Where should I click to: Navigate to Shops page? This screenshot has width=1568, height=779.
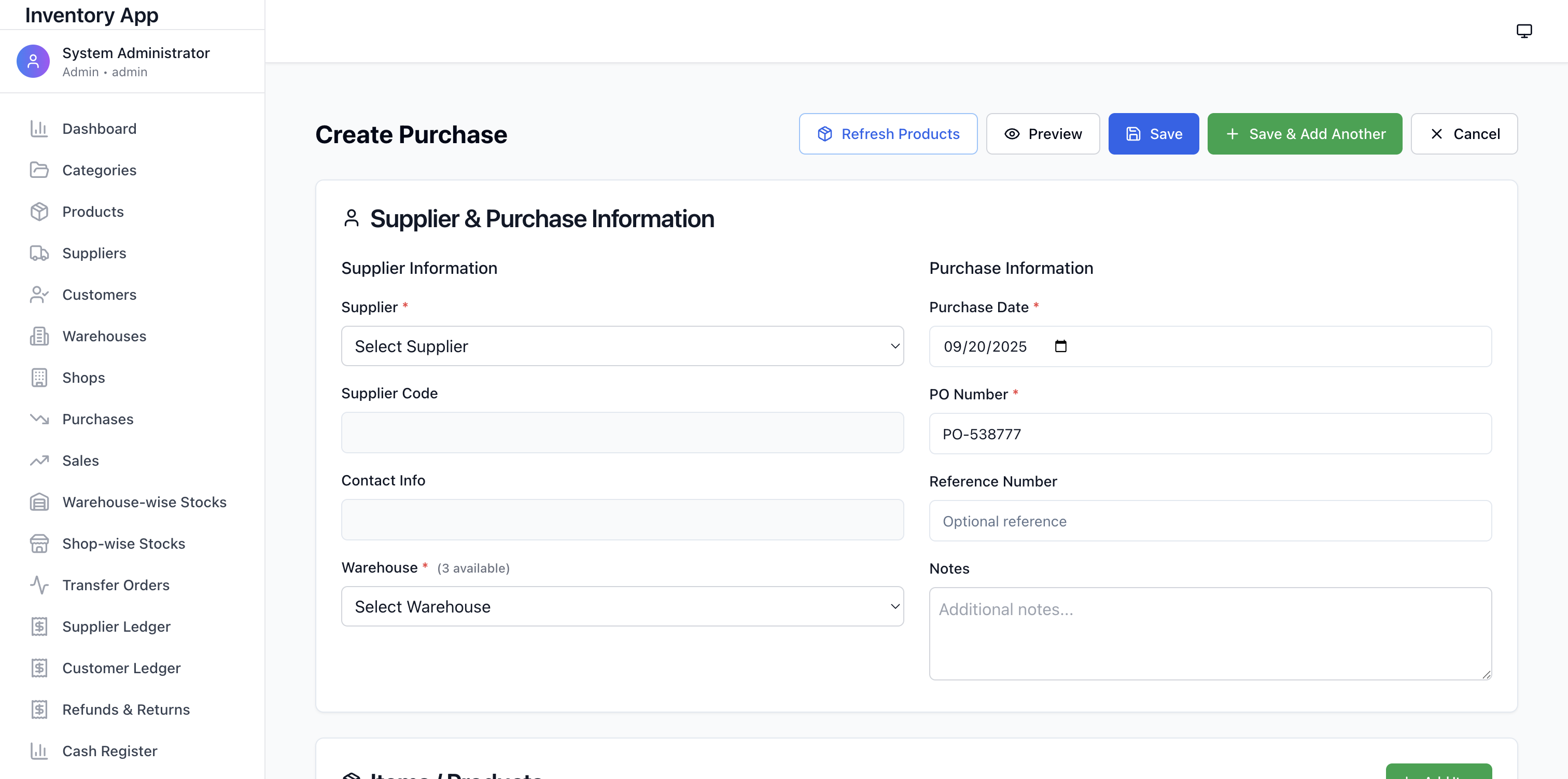[x=83, y=377]
